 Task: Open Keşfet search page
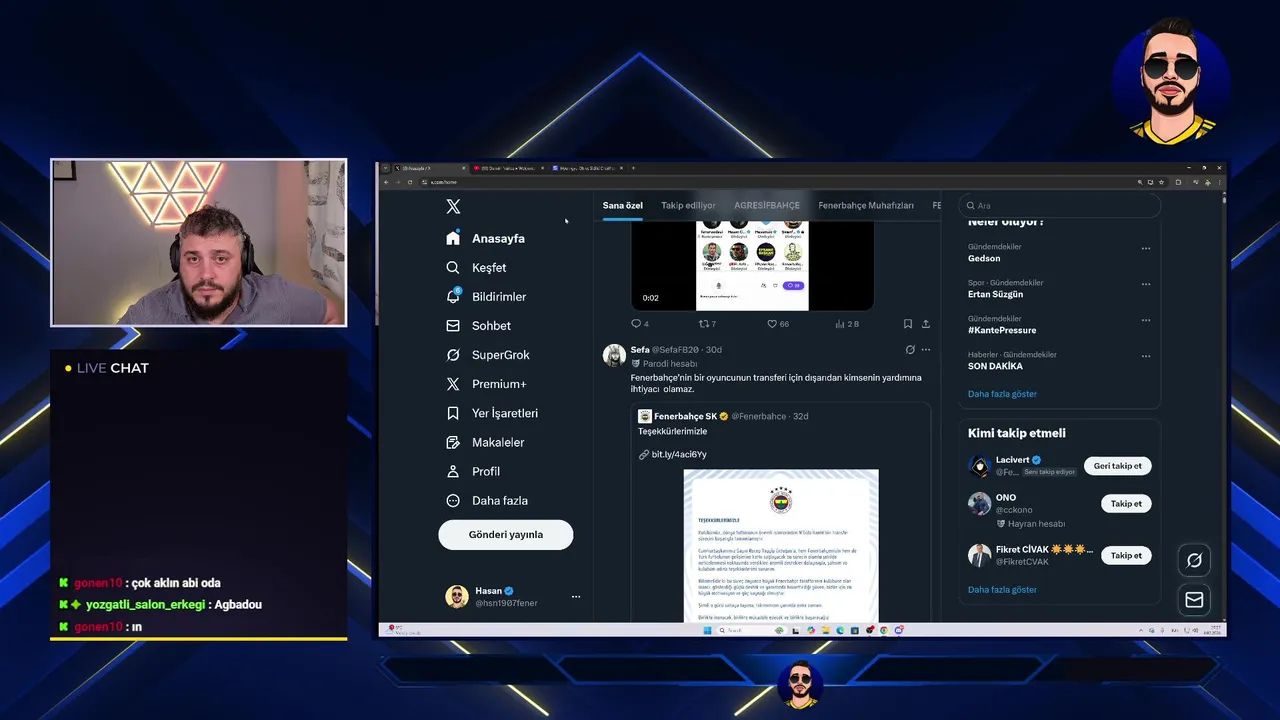(476, 267)
